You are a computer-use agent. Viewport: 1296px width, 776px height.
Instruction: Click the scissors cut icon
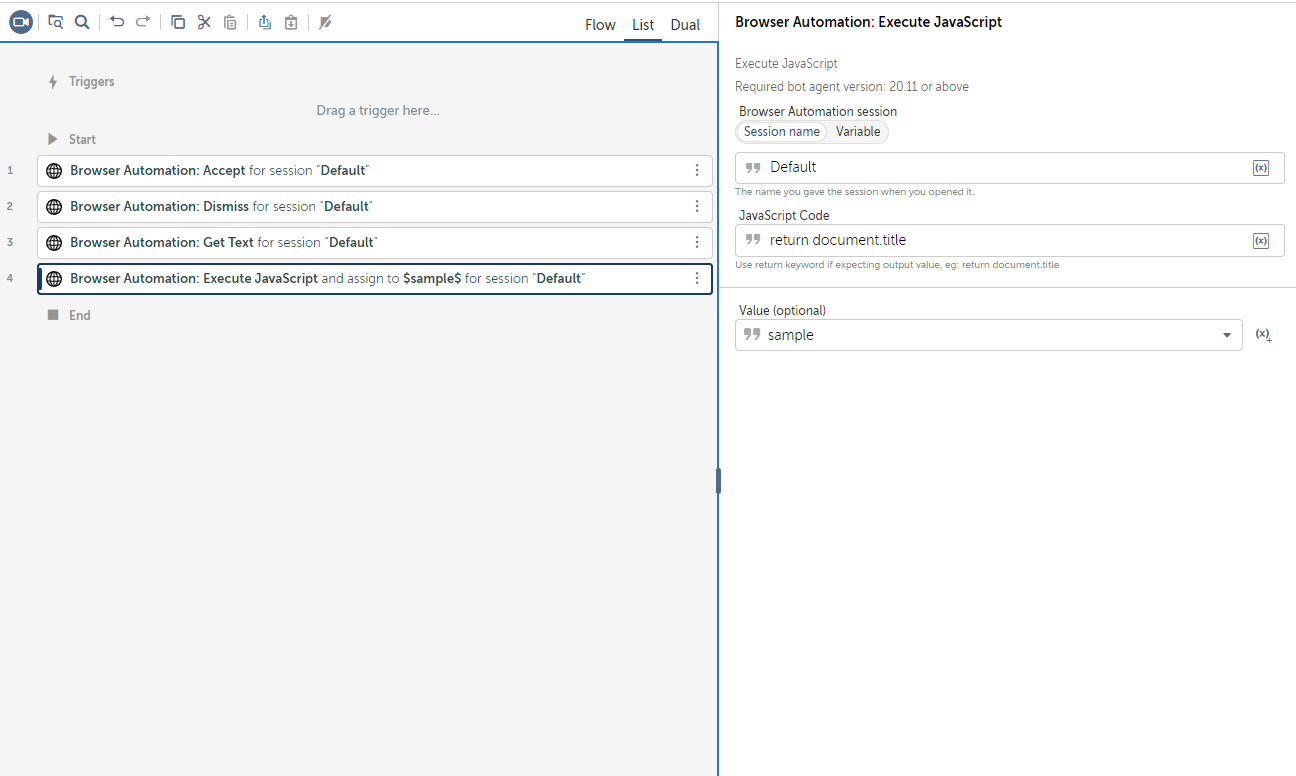(204, 22)
